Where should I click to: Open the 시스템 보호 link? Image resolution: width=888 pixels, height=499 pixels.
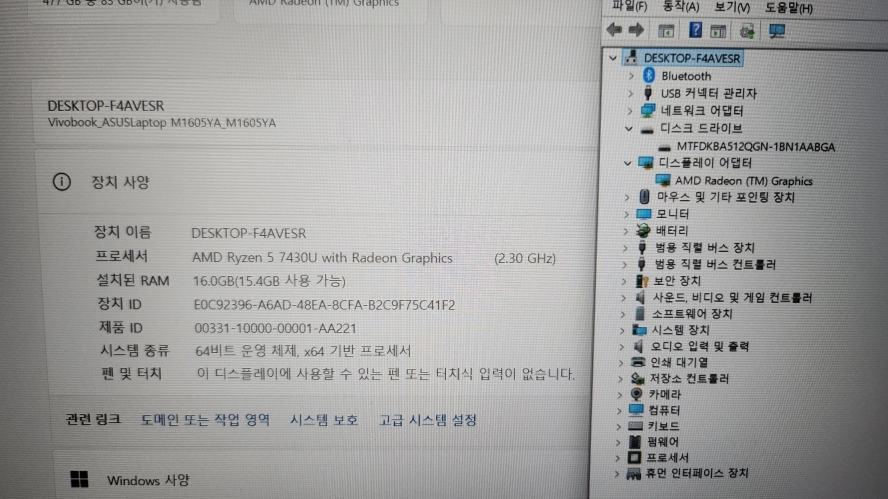(x=324, y=420)
